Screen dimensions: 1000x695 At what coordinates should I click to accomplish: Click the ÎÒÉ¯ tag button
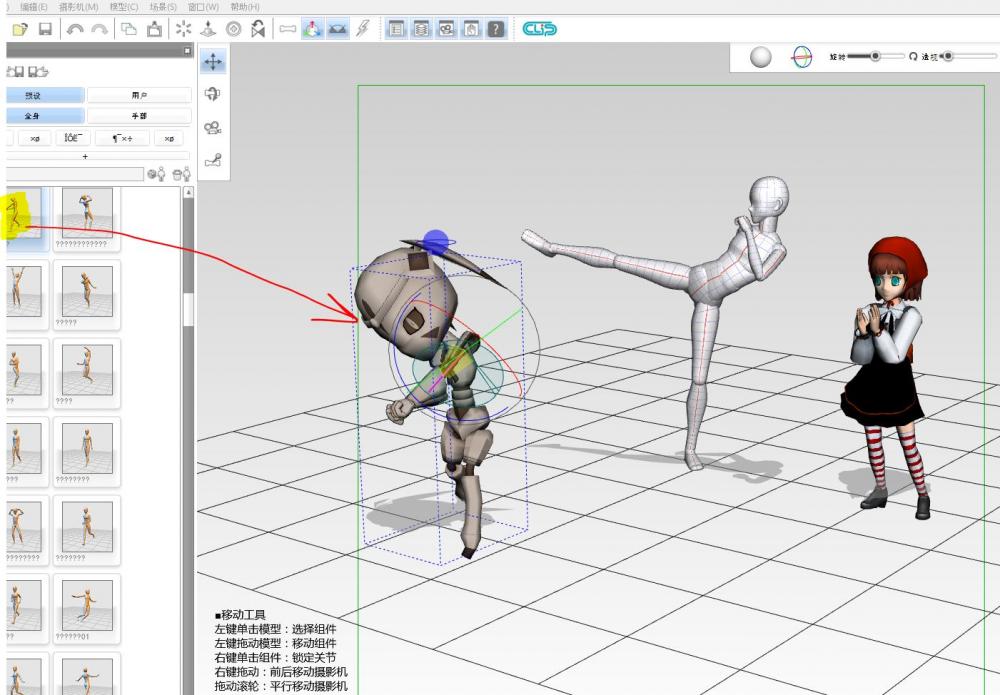tap(73, 138)
